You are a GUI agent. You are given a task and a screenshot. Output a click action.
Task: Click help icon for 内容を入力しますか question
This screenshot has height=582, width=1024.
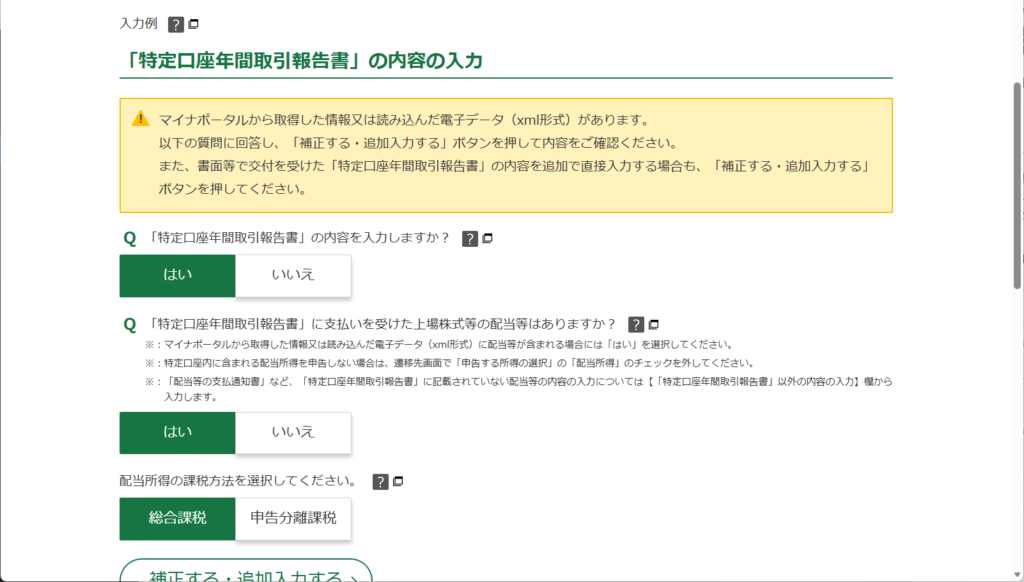pyautogui.click(x=469, y=239)
